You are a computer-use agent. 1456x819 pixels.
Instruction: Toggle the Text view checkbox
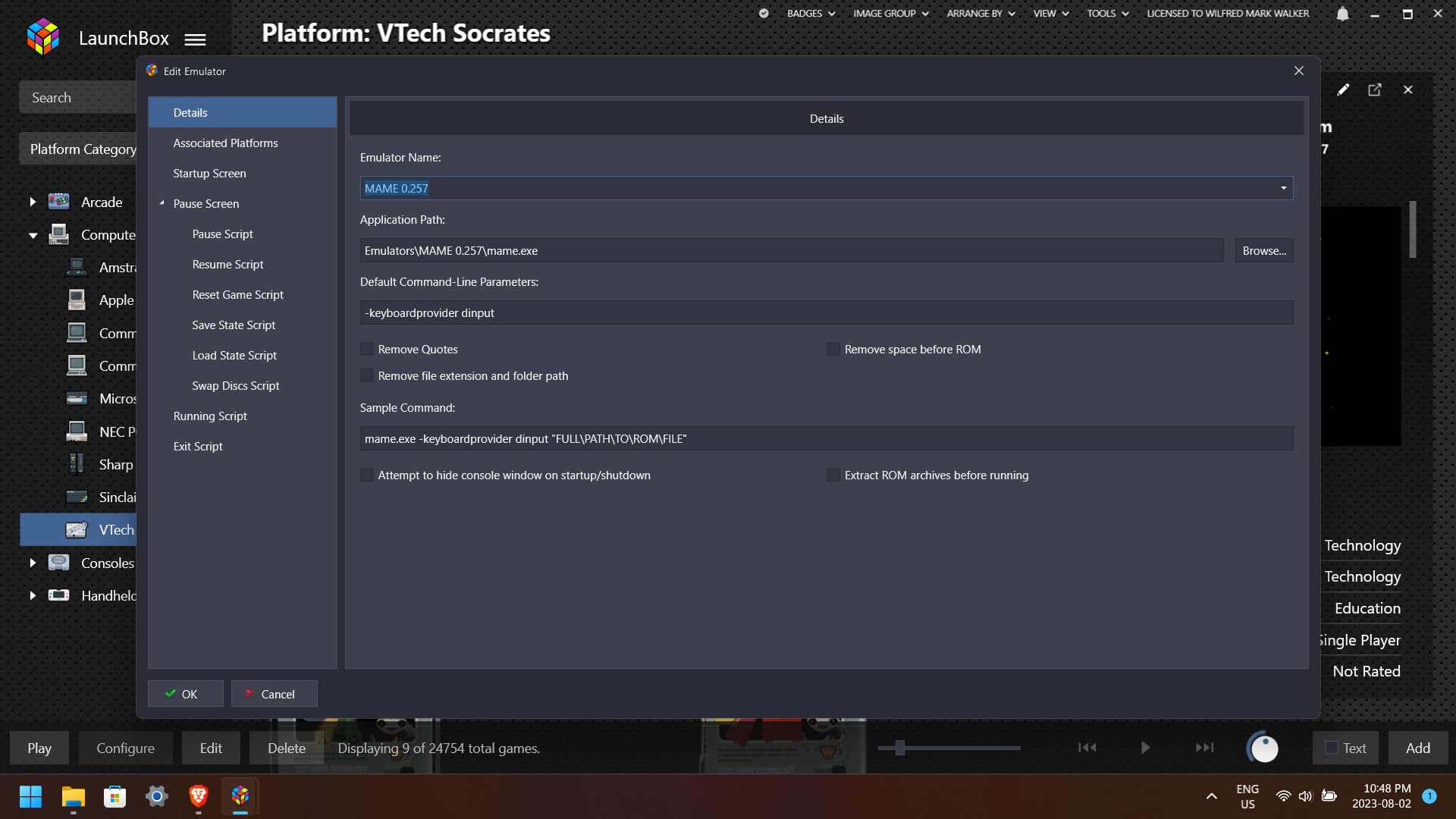[1332, 748]
